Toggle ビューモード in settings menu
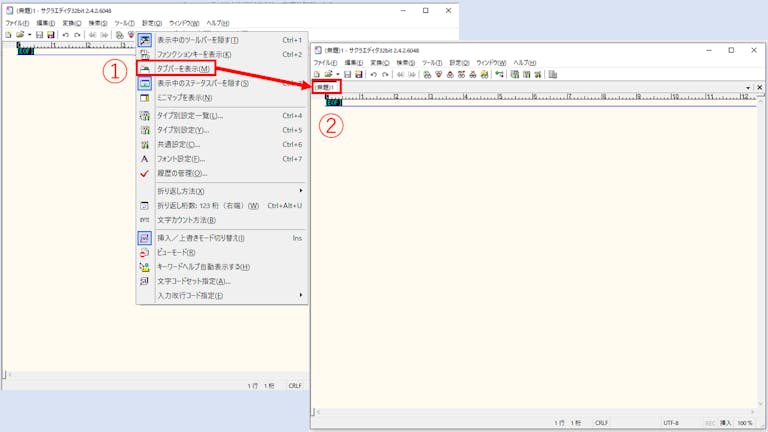768x432 pixels. (222, 252)
